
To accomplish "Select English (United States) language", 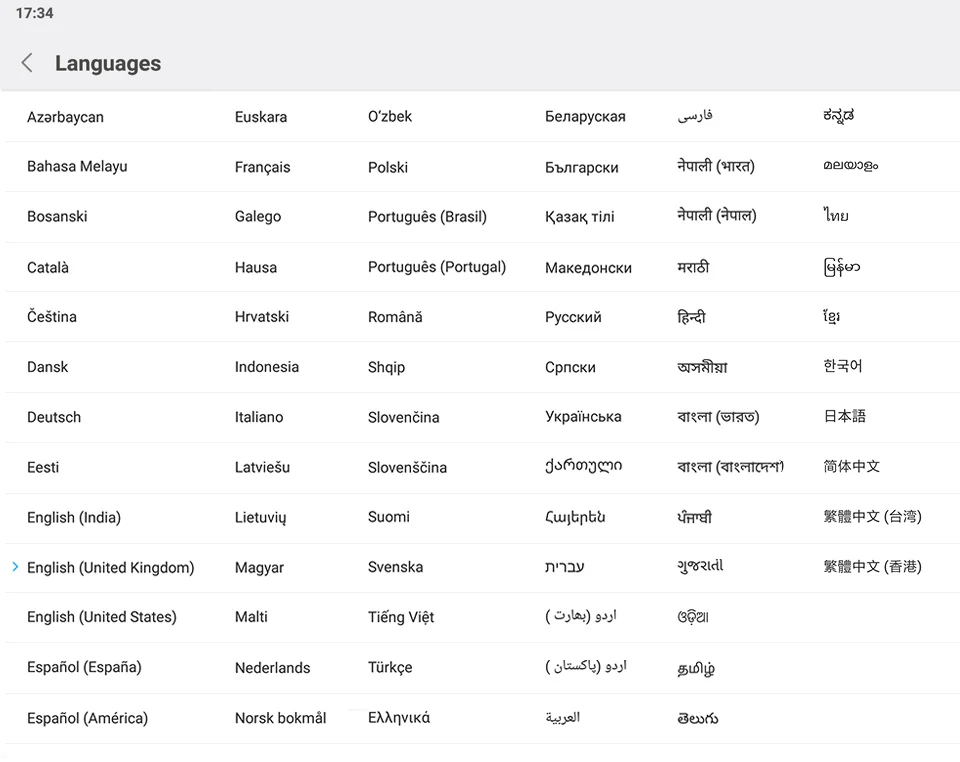I will coord(102,617).
